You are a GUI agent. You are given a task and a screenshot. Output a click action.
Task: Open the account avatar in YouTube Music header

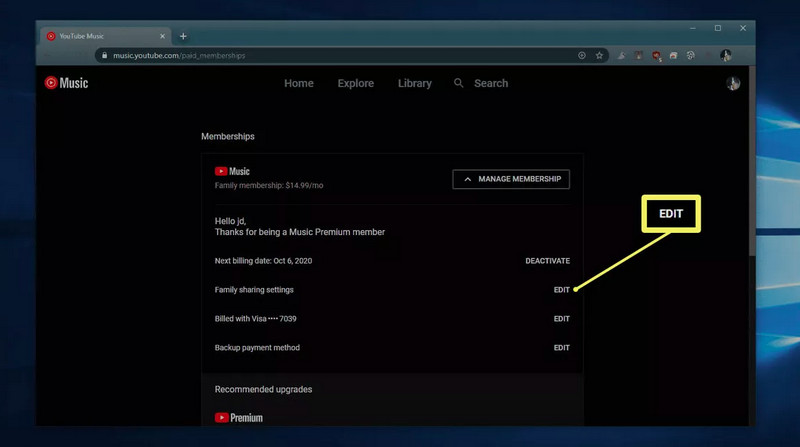point(733,83)
